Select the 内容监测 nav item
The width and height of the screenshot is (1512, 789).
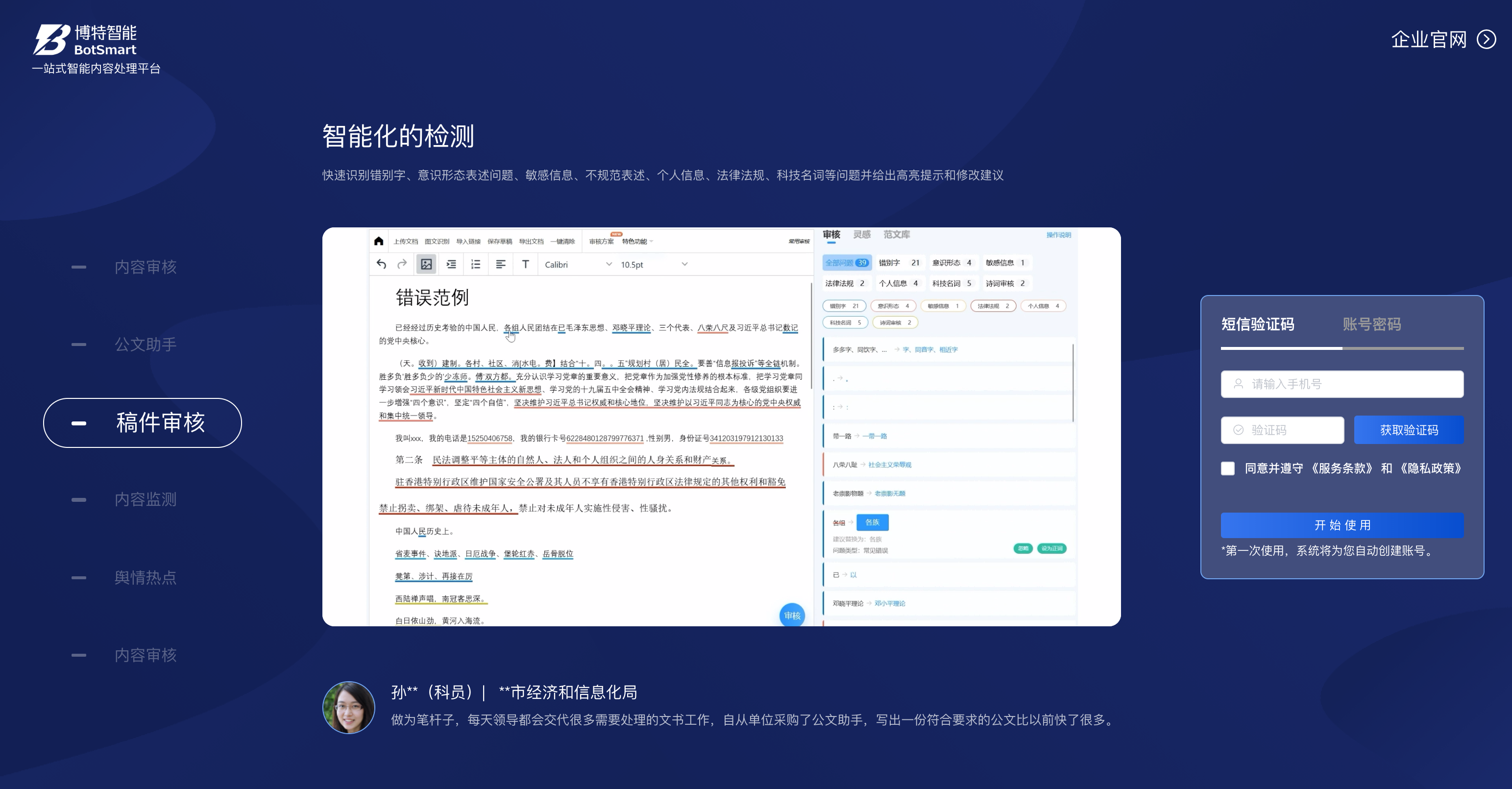(145, 499)
